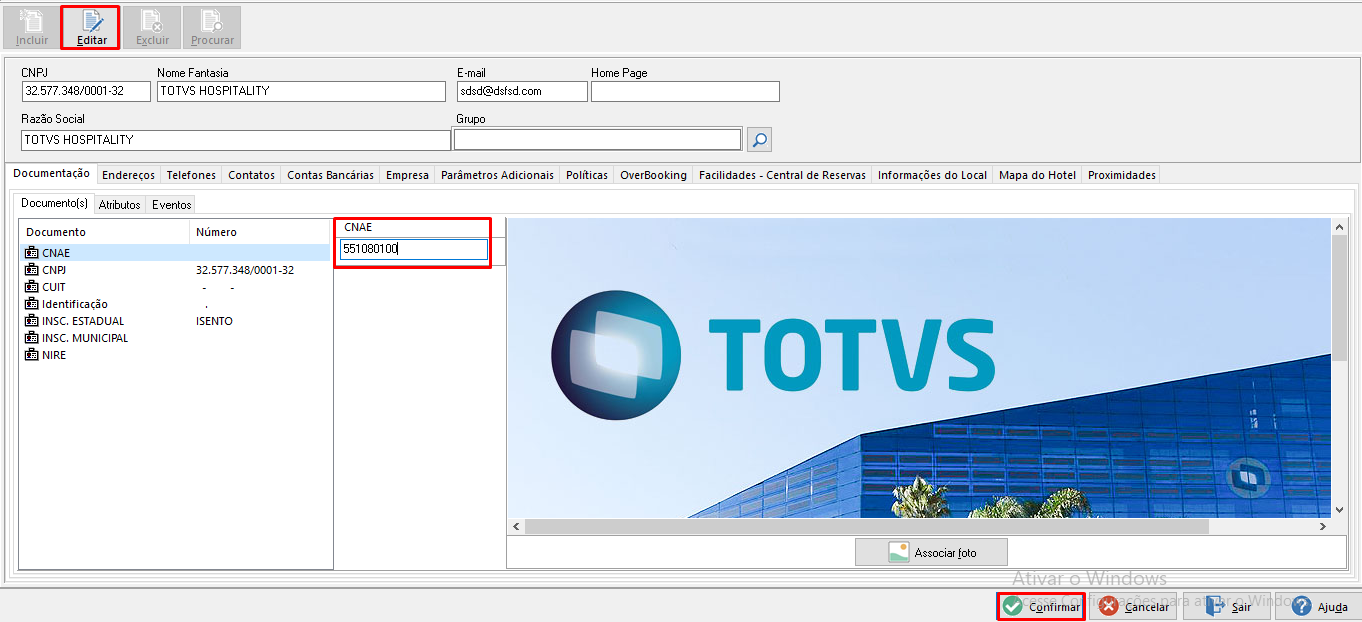The width and height of the screenshot is (1362, 622).
Task: Open the Contatos tab
Action: [251, 175]
